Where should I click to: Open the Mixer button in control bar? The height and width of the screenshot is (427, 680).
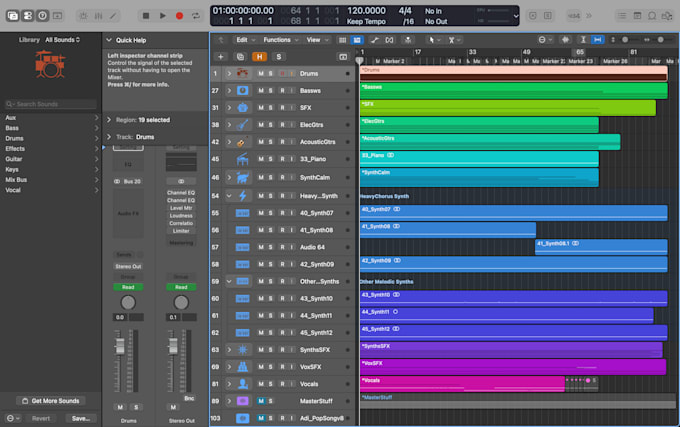[98, 16]
